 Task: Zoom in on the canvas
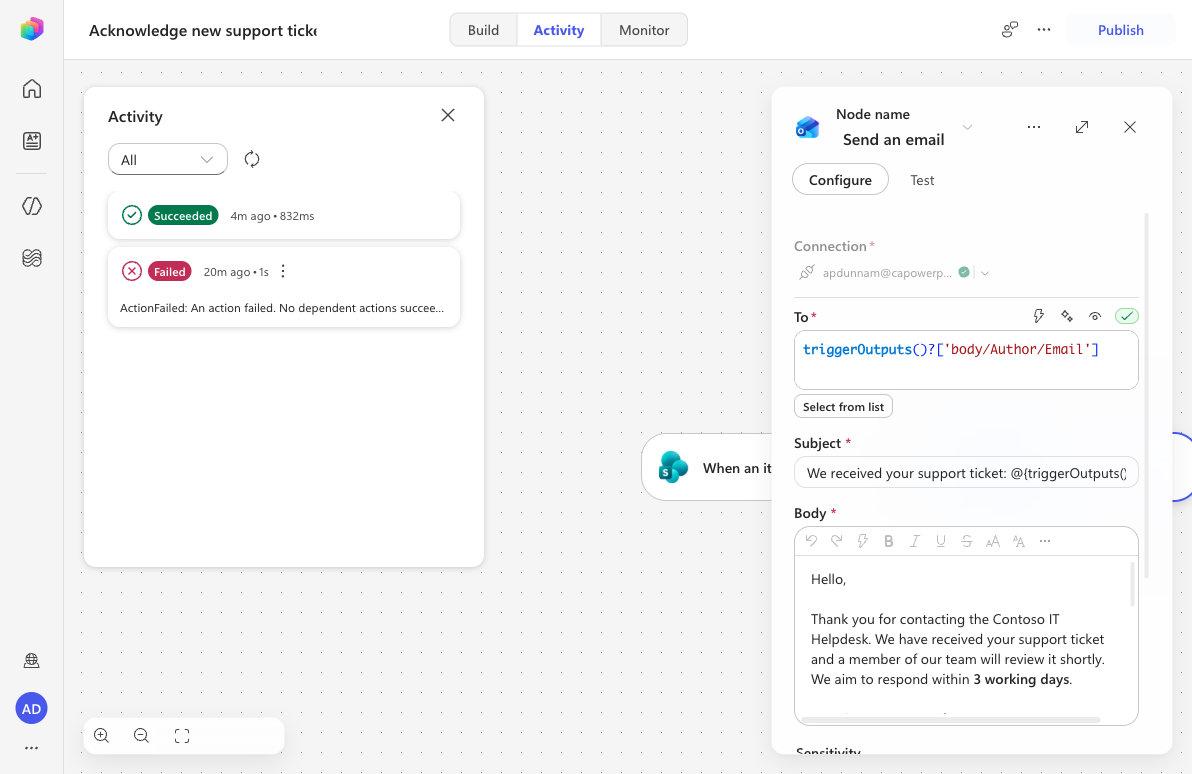(101, 735)
